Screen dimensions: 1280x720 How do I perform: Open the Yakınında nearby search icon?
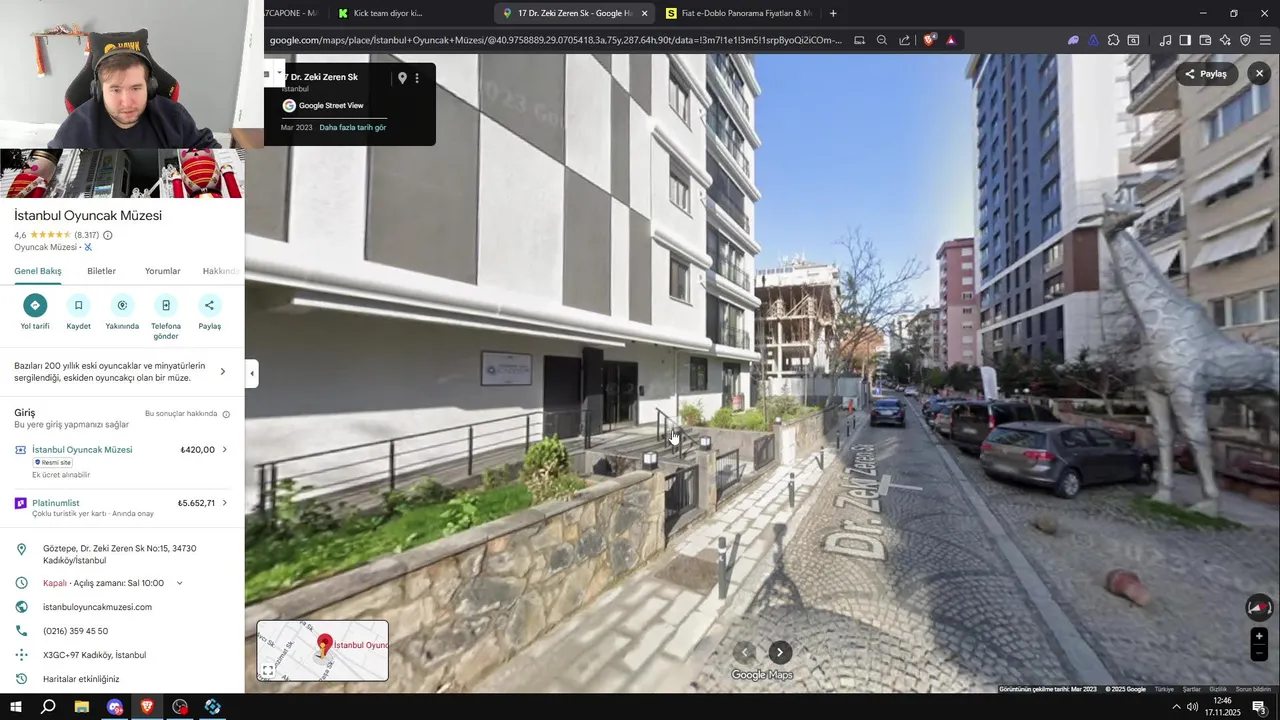tap(122, 305)
